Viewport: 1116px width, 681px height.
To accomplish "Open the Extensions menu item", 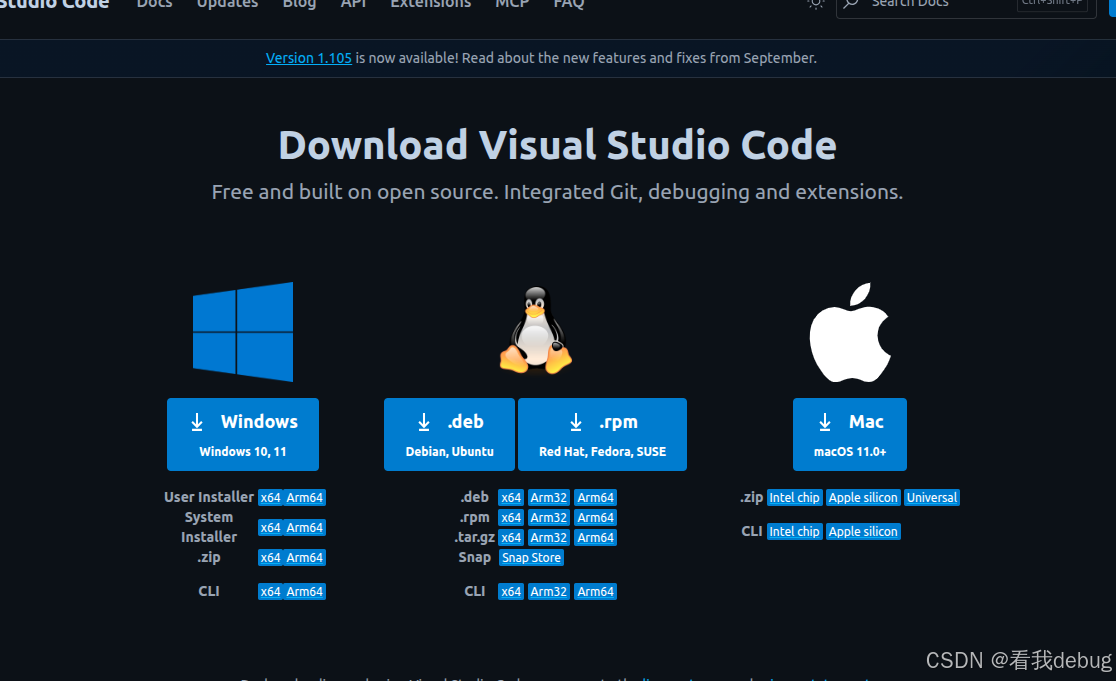I will point(431,4).
